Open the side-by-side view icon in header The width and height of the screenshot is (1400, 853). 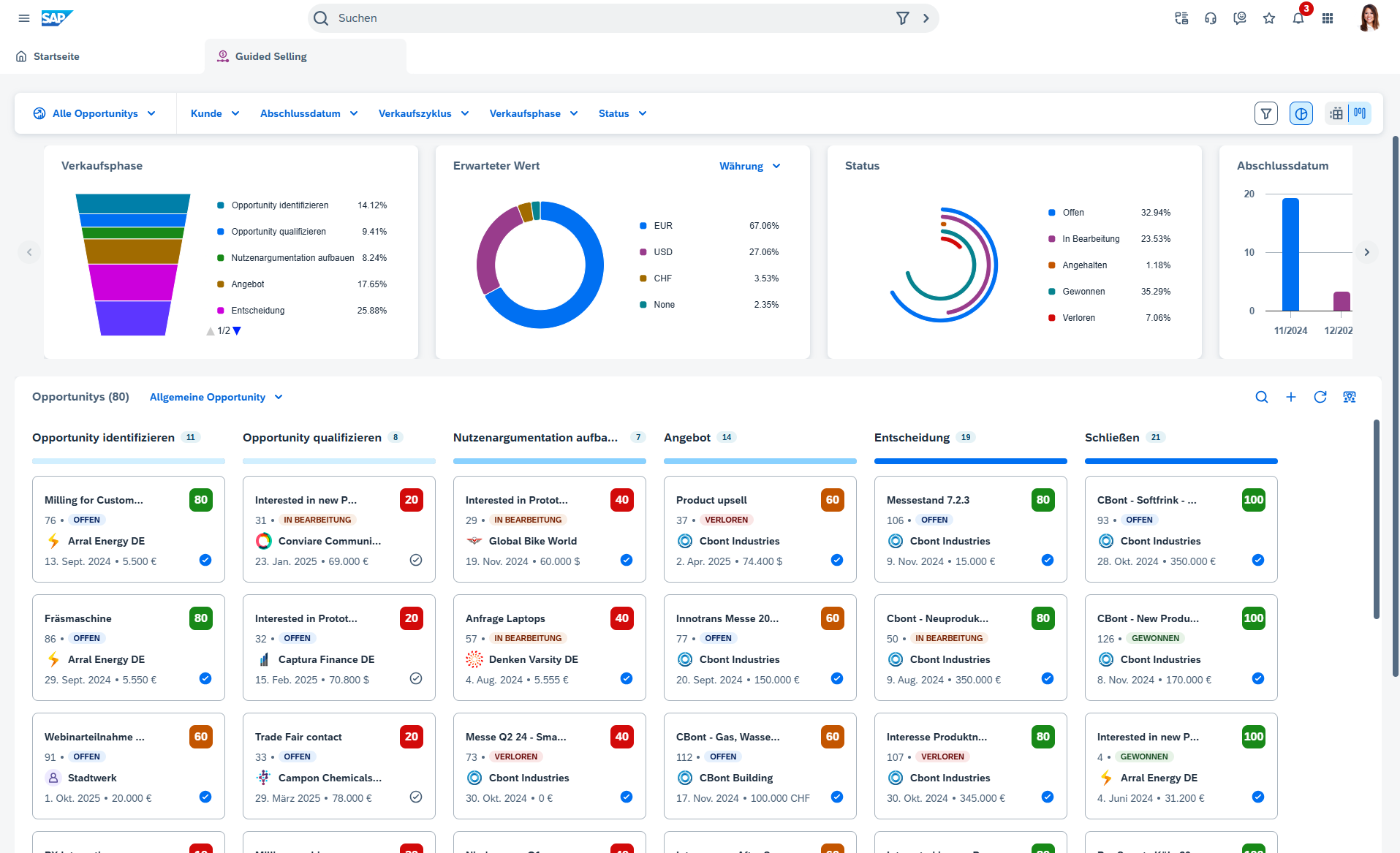(1181, 18)
